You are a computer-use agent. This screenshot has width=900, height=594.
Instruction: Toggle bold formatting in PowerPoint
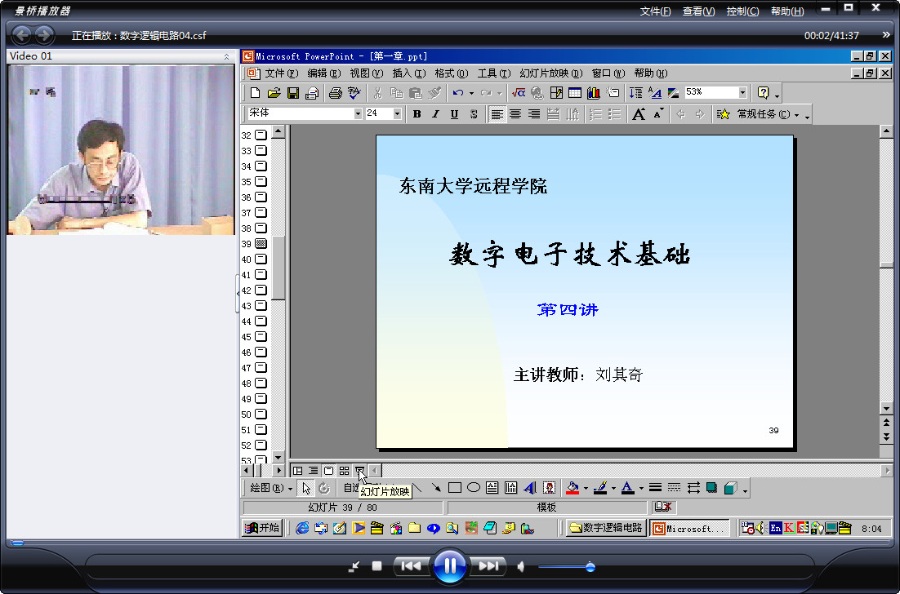click(417, 114)
